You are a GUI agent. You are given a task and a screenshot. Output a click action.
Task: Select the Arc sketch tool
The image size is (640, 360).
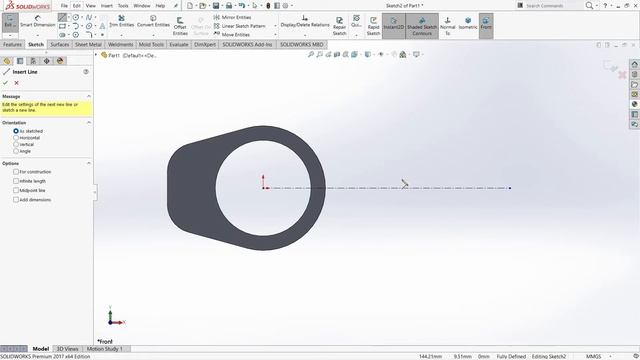tap(76, 26)
